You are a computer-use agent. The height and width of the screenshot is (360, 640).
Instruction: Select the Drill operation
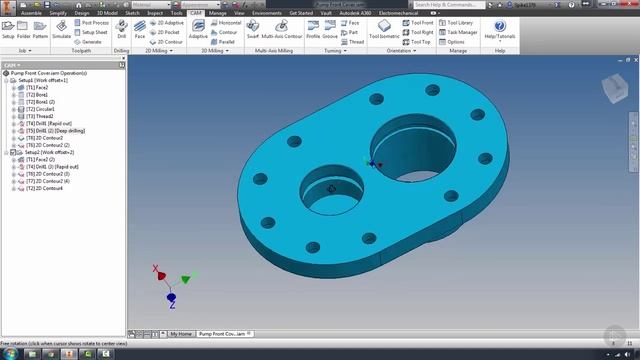122,29
